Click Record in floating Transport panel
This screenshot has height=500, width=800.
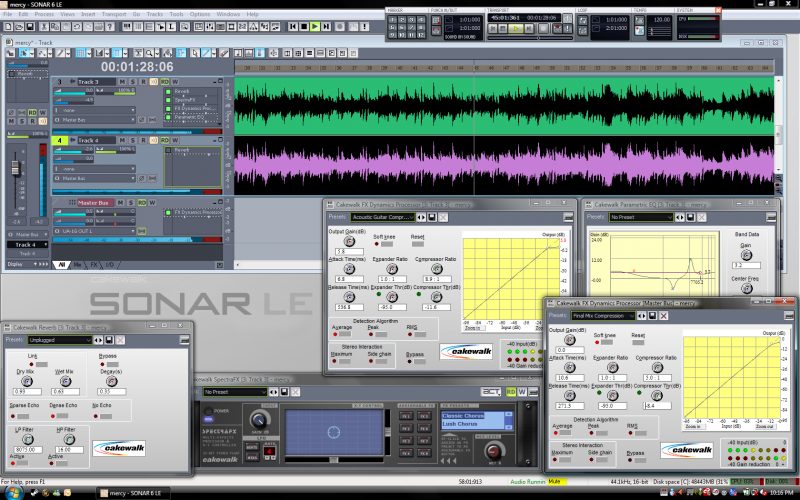(x=543, y=29)
